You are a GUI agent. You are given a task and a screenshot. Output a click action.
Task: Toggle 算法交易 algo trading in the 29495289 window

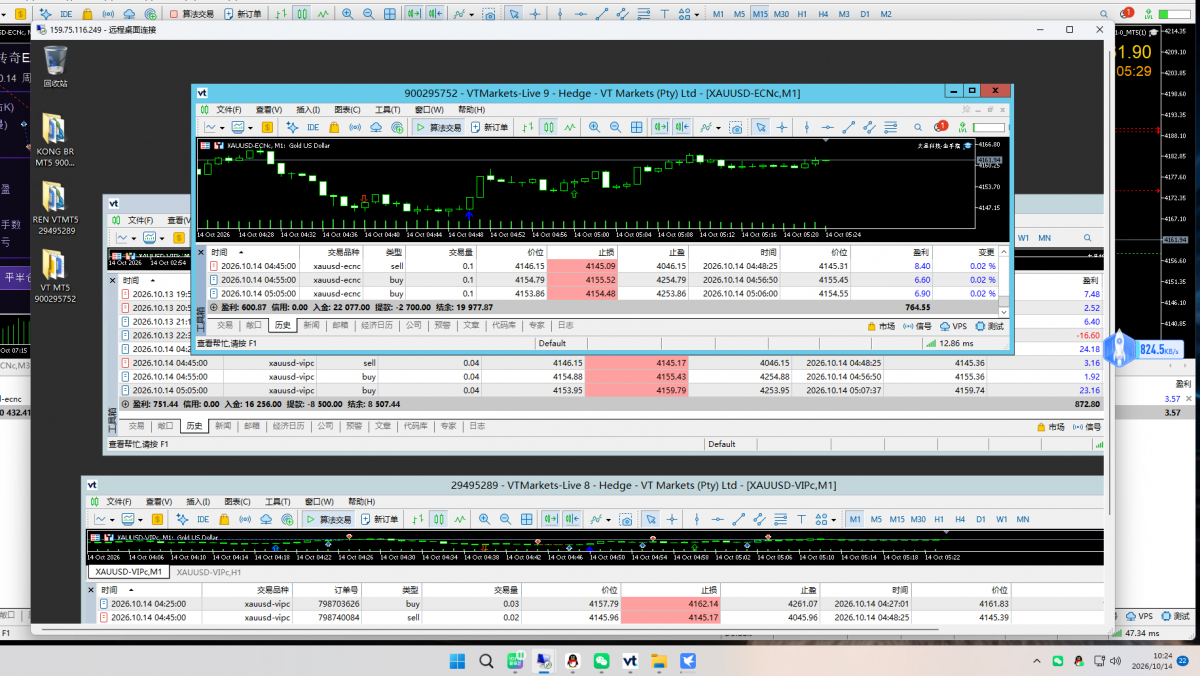[329, 519]
